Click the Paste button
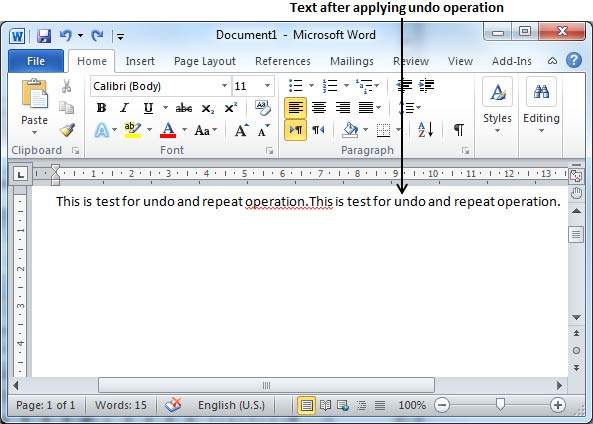 pos(34,106)
